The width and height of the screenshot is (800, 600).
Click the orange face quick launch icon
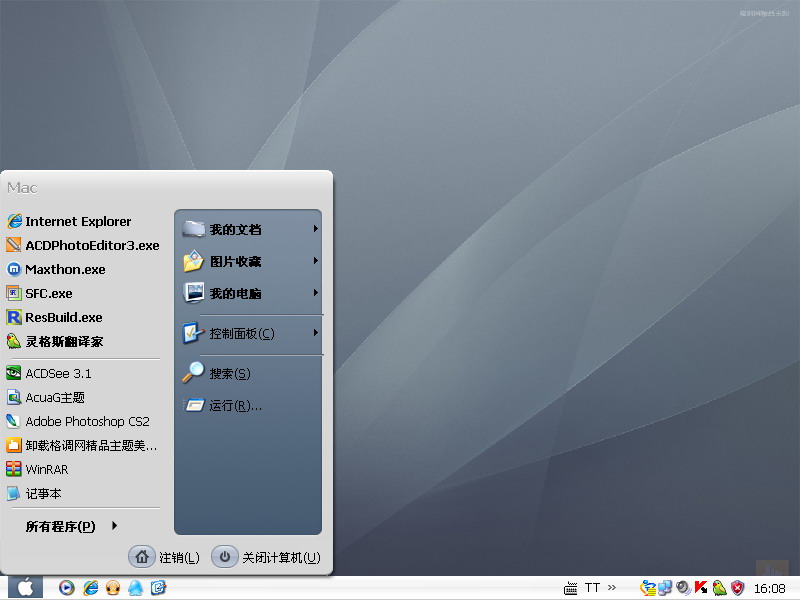[x=113, y=588]
